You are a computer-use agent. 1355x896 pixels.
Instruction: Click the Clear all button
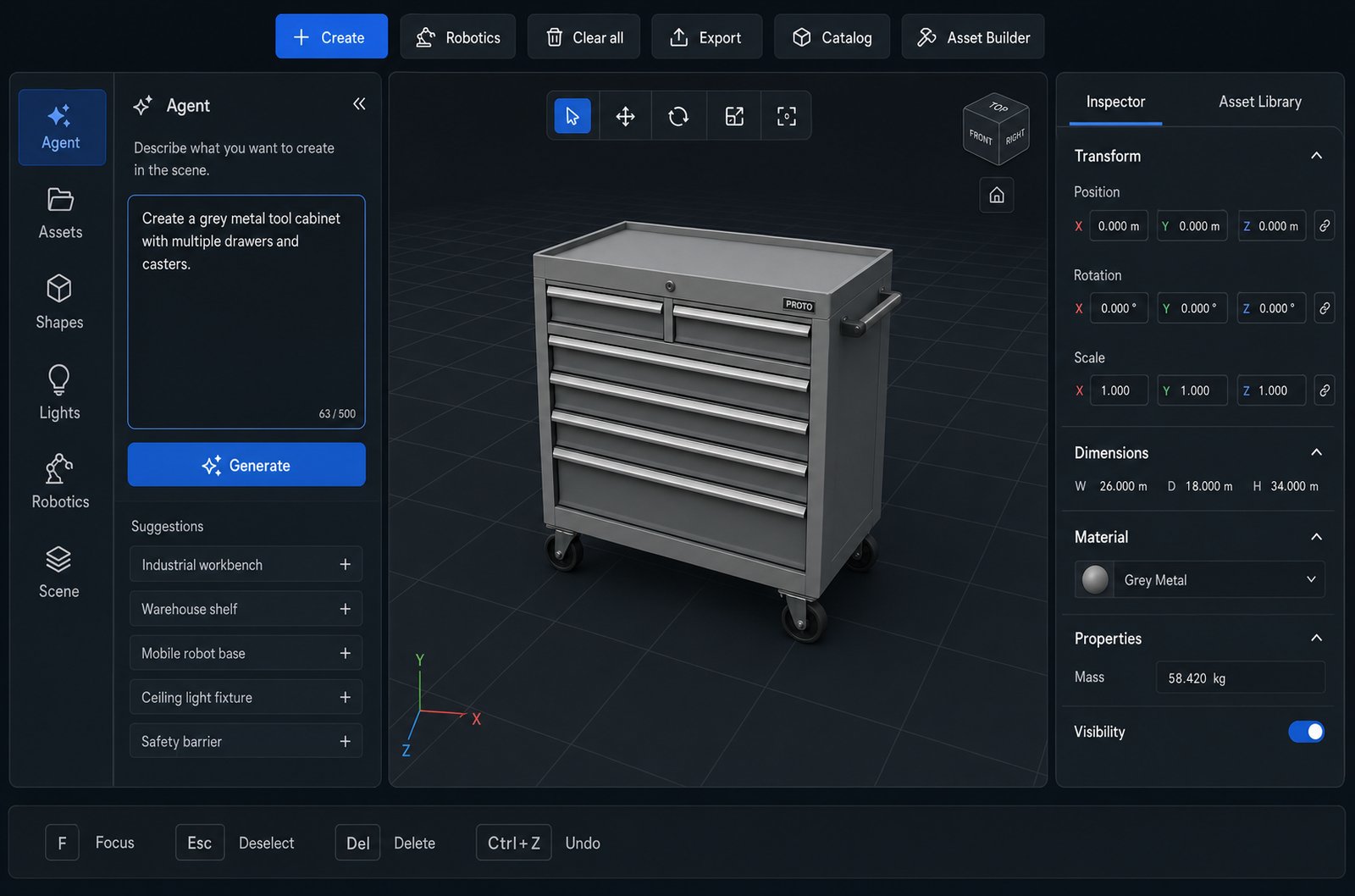point(583,36)
